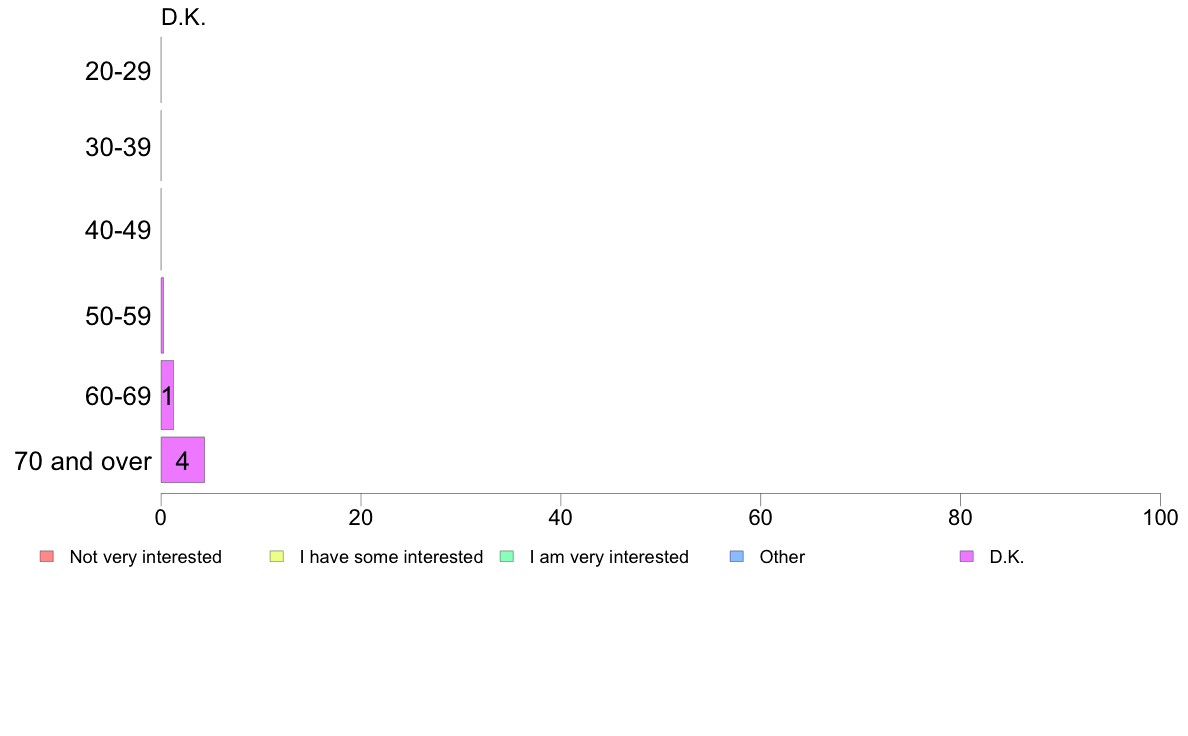
Task: Click the 60-69 bar labeled 1
Action: (167, 395)
